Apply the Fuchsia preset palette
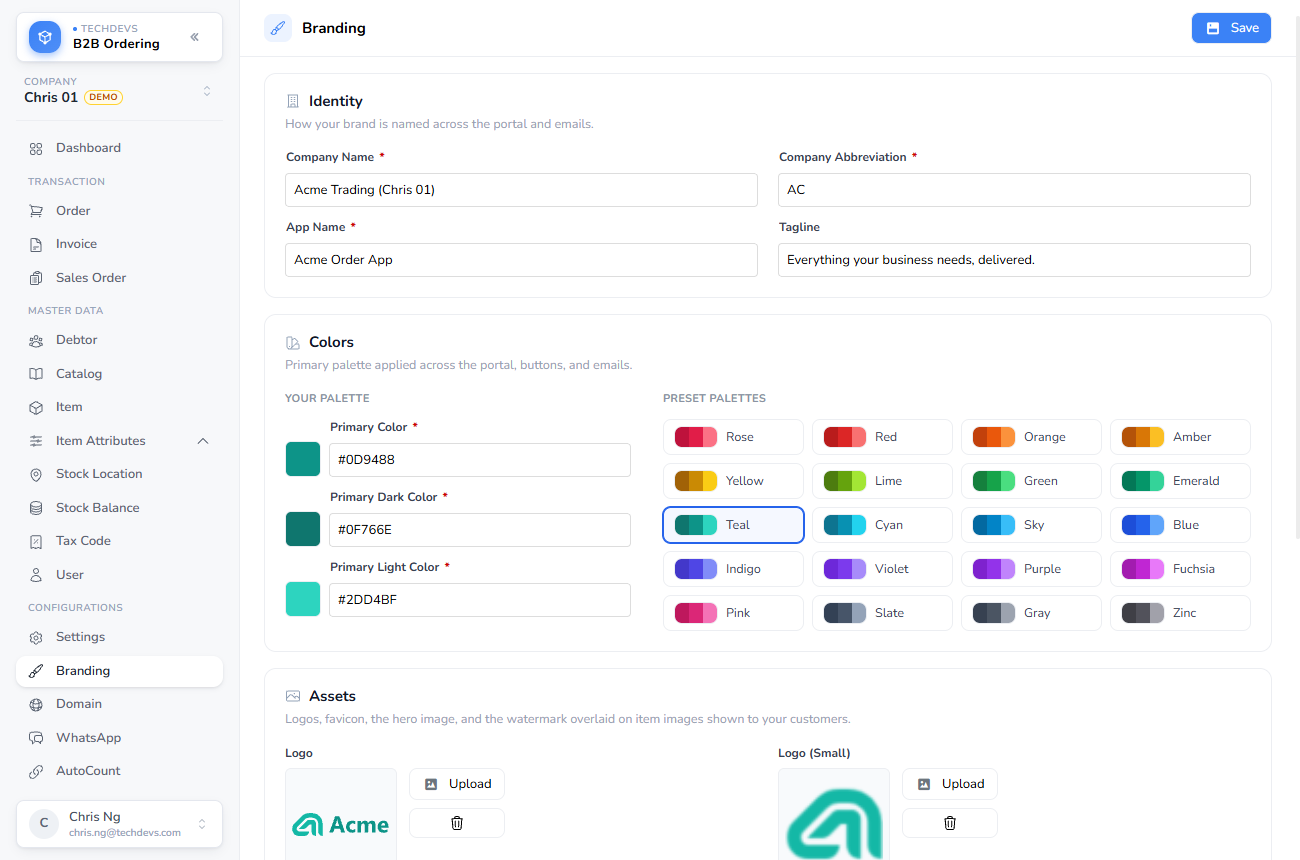1300x860 pixels. pyautogui.click(x=1180, y=569)
